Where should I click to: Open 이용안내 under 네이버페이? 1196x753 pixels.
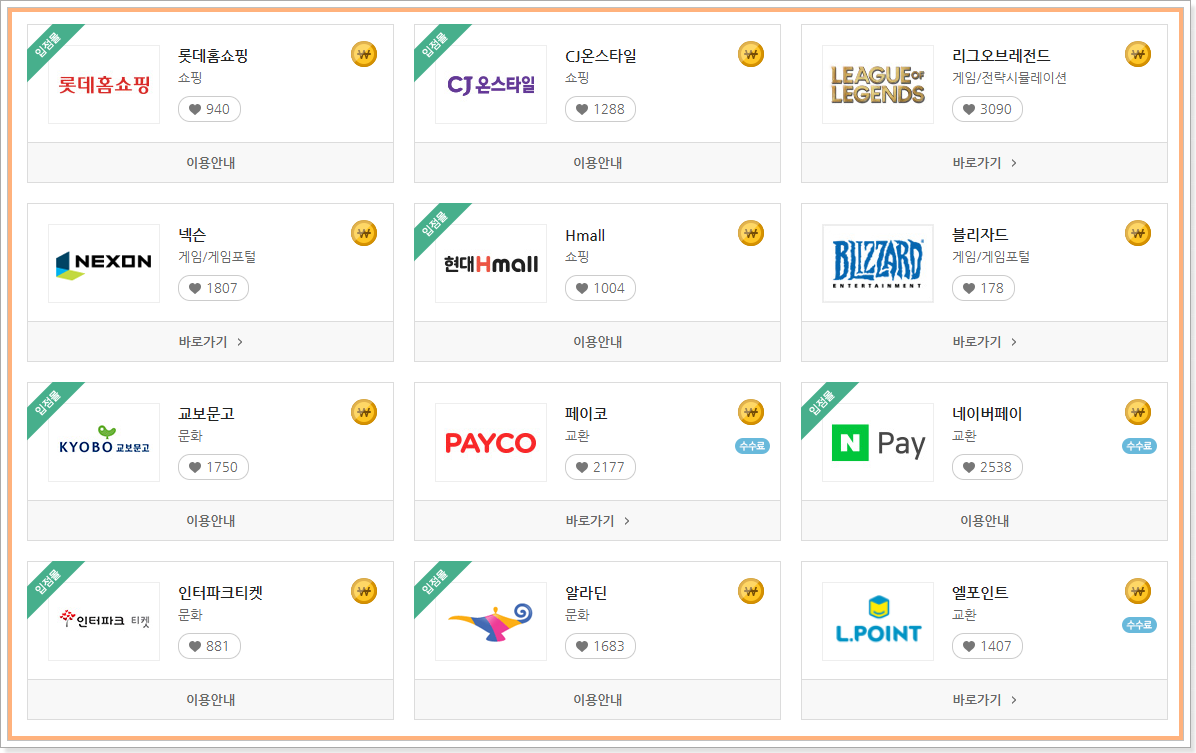click(x=984, y=520)
